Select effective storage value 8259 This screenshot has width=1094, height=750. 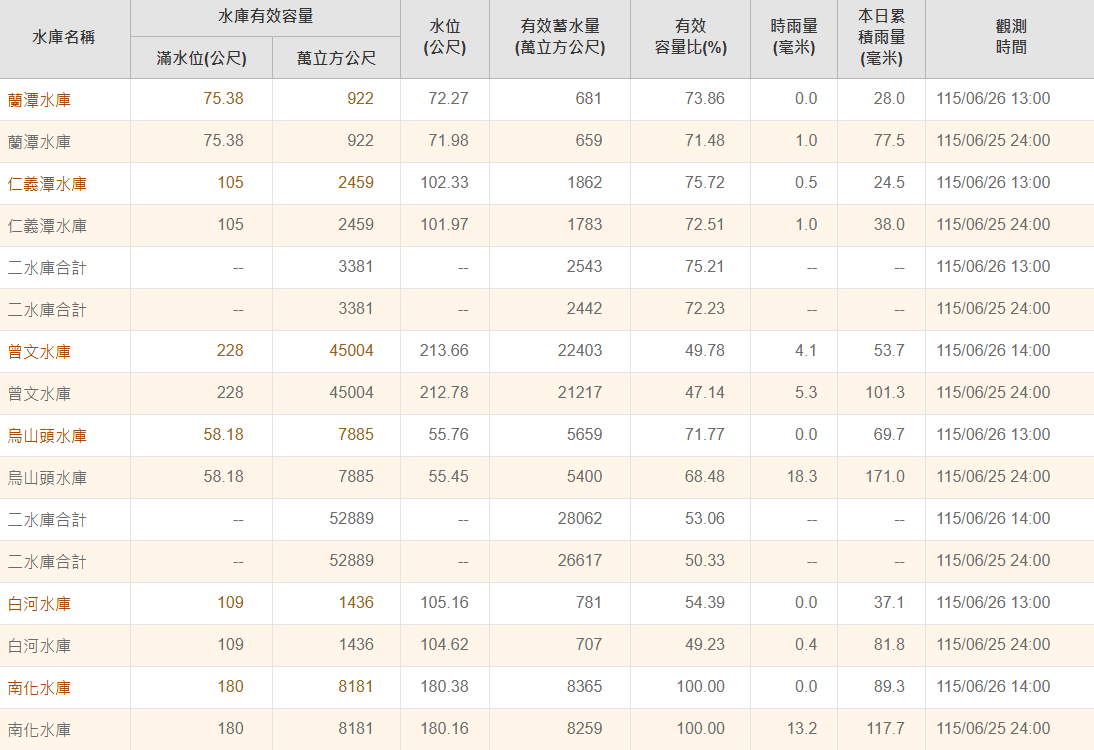[585, 728]
